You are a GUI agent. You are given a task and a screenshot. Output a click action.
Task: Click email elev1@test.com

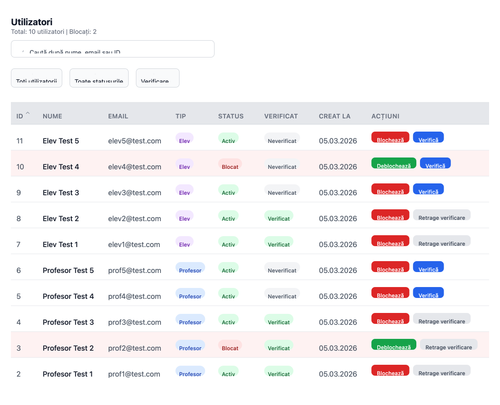click(x=134, y=245)
